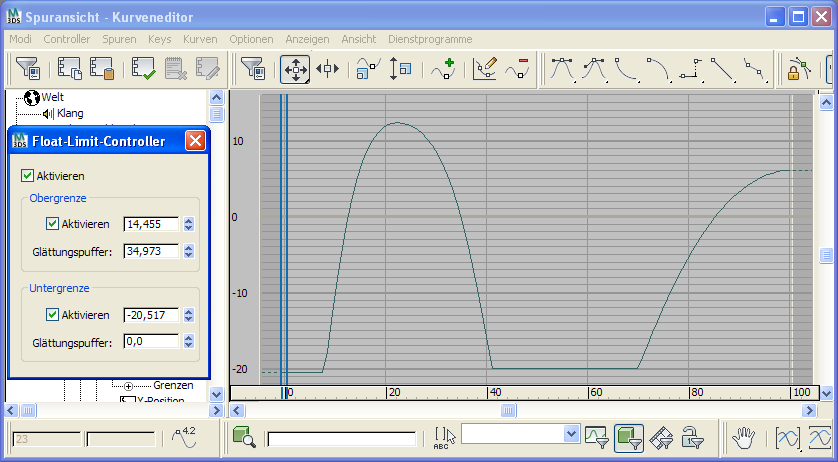The width and height of the screenshot is (838, 462).
Task: Click the Select by Name ABC icon
Action: (445, 438)
